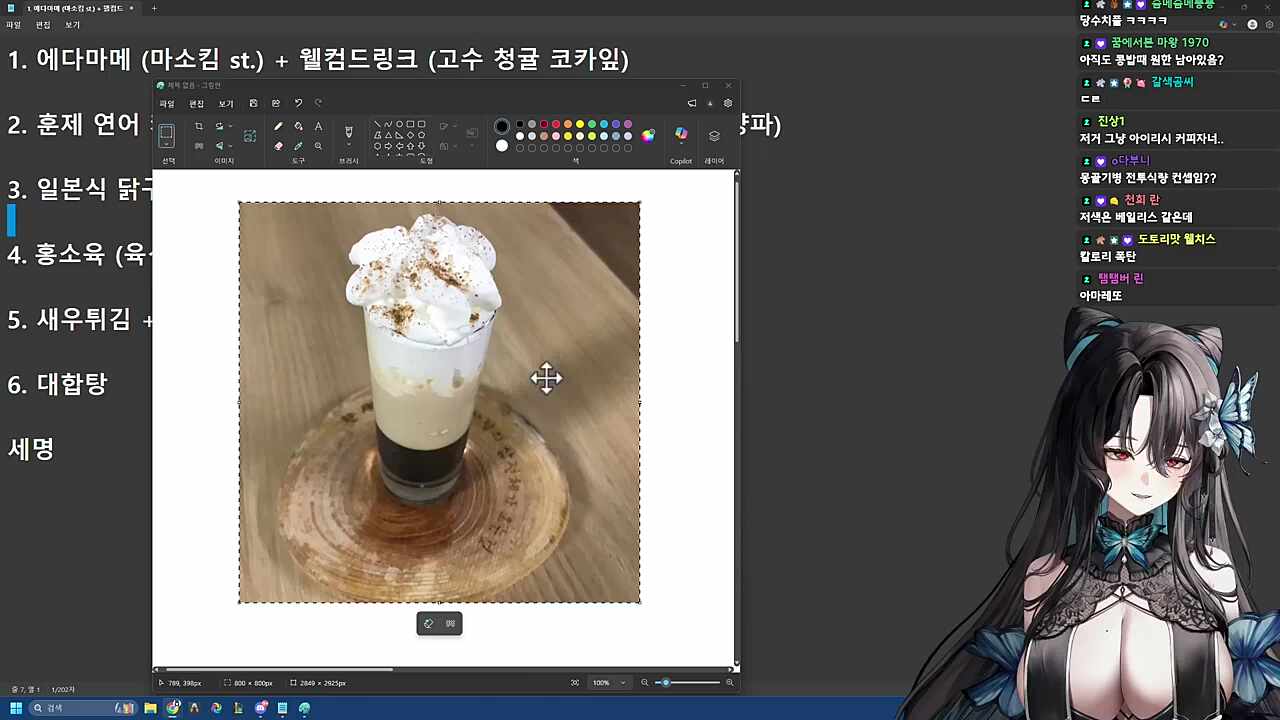Click the Paint vertical scrollbar

(737, 260)
